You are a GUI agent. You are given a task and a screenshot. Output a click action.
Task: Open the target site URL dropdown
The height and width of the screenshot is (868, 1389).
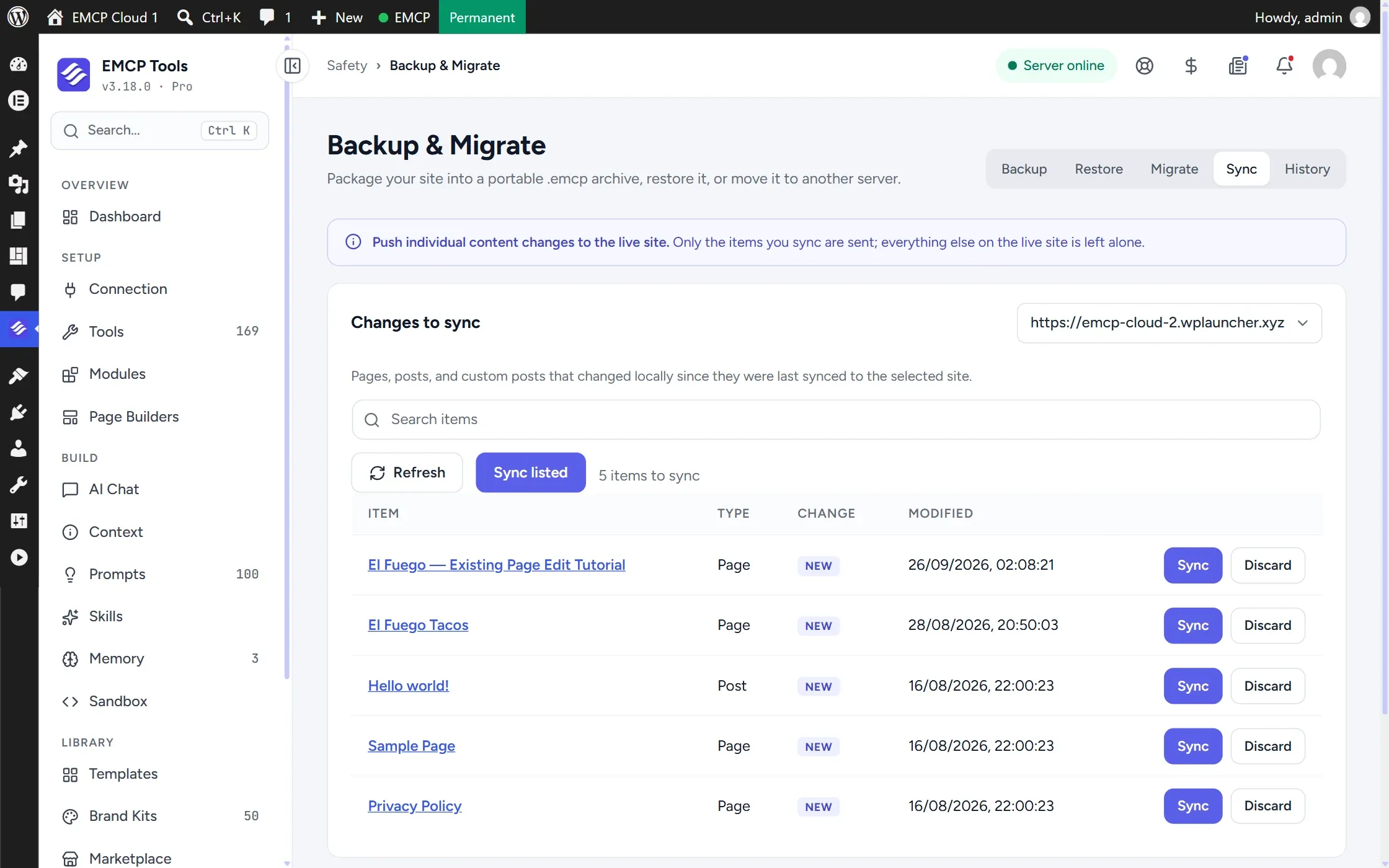[x=1169, y=323]
